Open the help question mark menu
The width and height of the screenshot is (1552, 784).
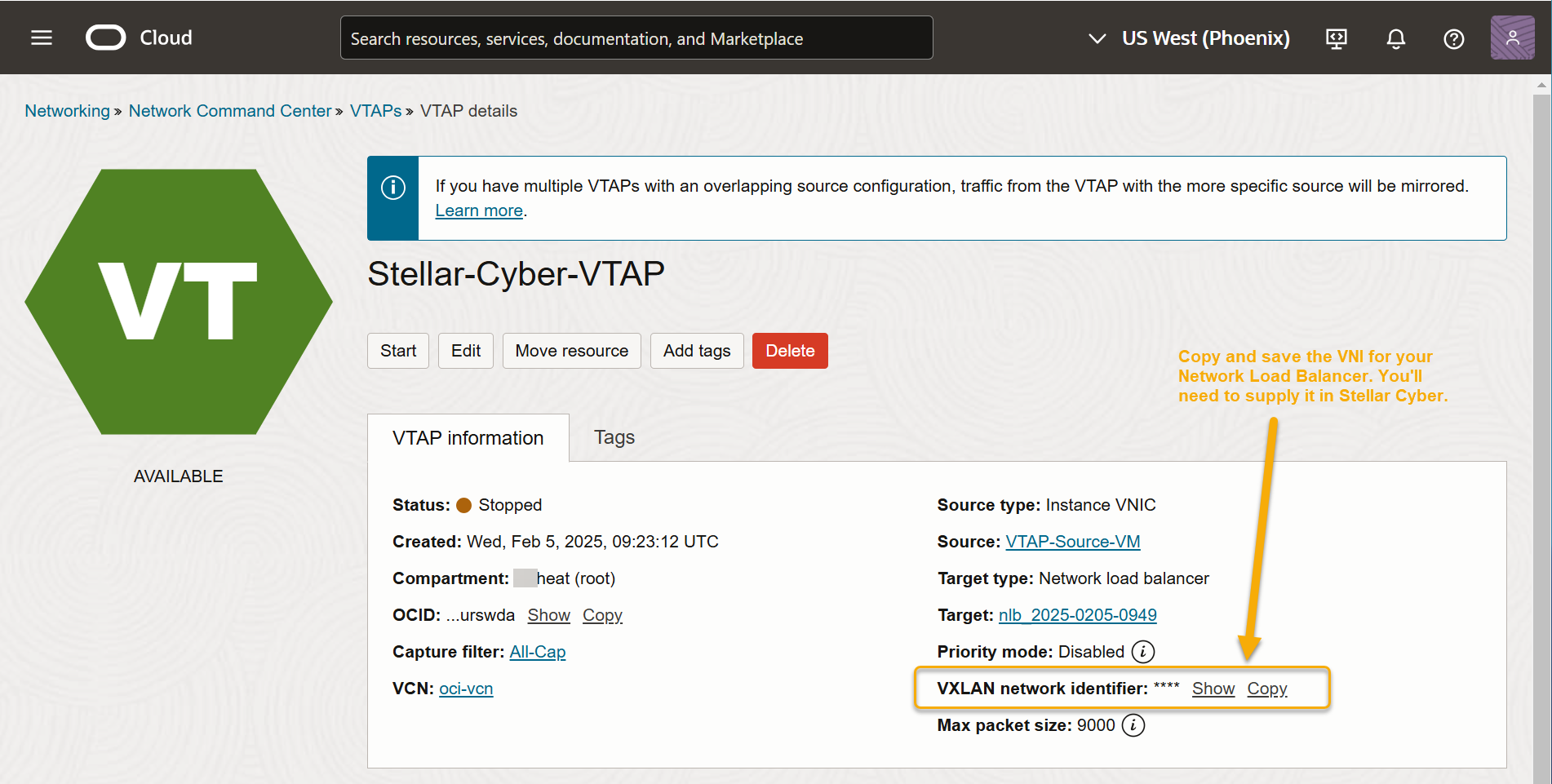(x=1453, y=38)
